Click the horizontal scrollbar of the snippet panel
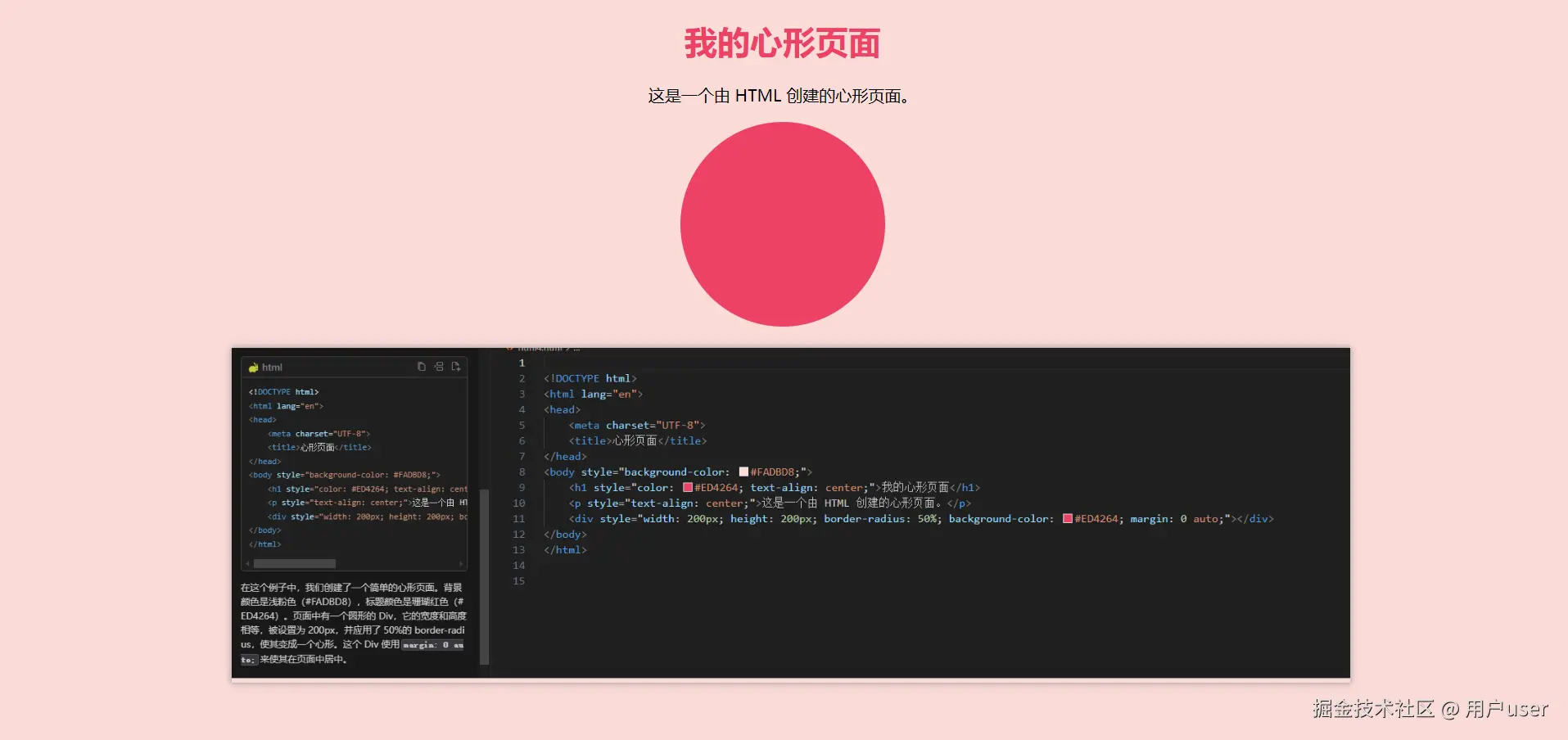This screenshot has width=1568, height=740. click(x=294, y=563)
